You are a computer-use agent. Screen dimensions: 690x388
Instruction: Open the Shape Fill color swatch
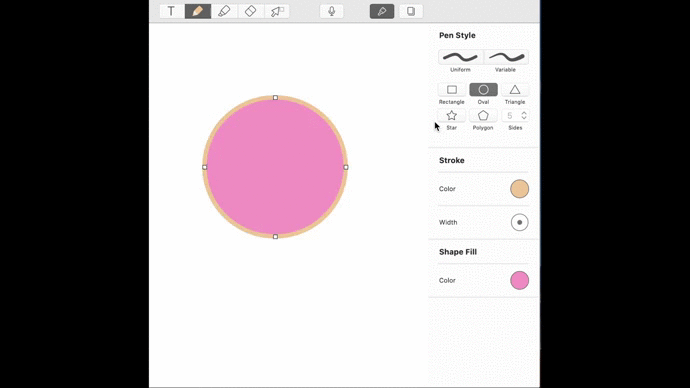[519, 280]
